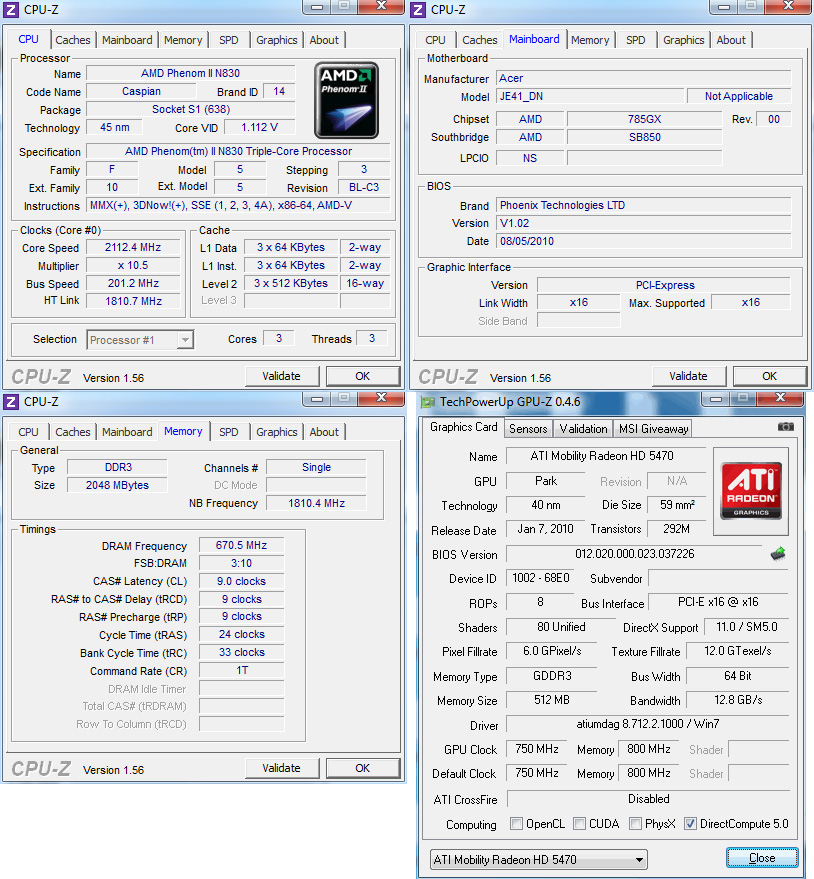
Task: Click Validate in the CPU tab window
Action: pos(282,376)
